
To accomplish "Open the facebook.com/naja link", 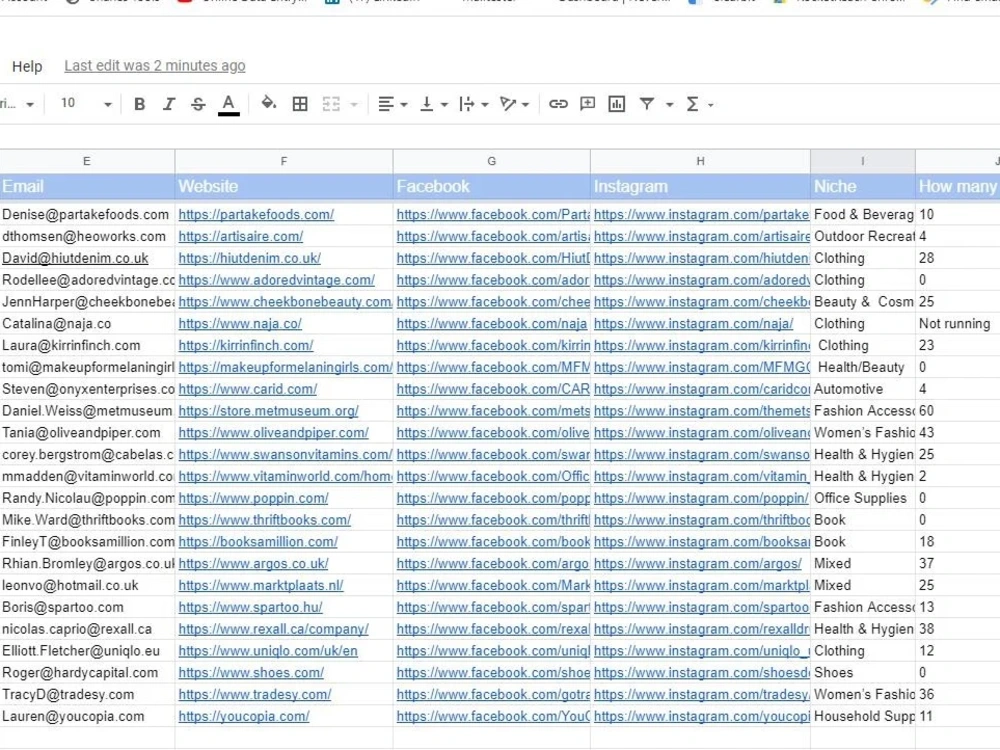I will pyautogui.click(x=491, y=324).
